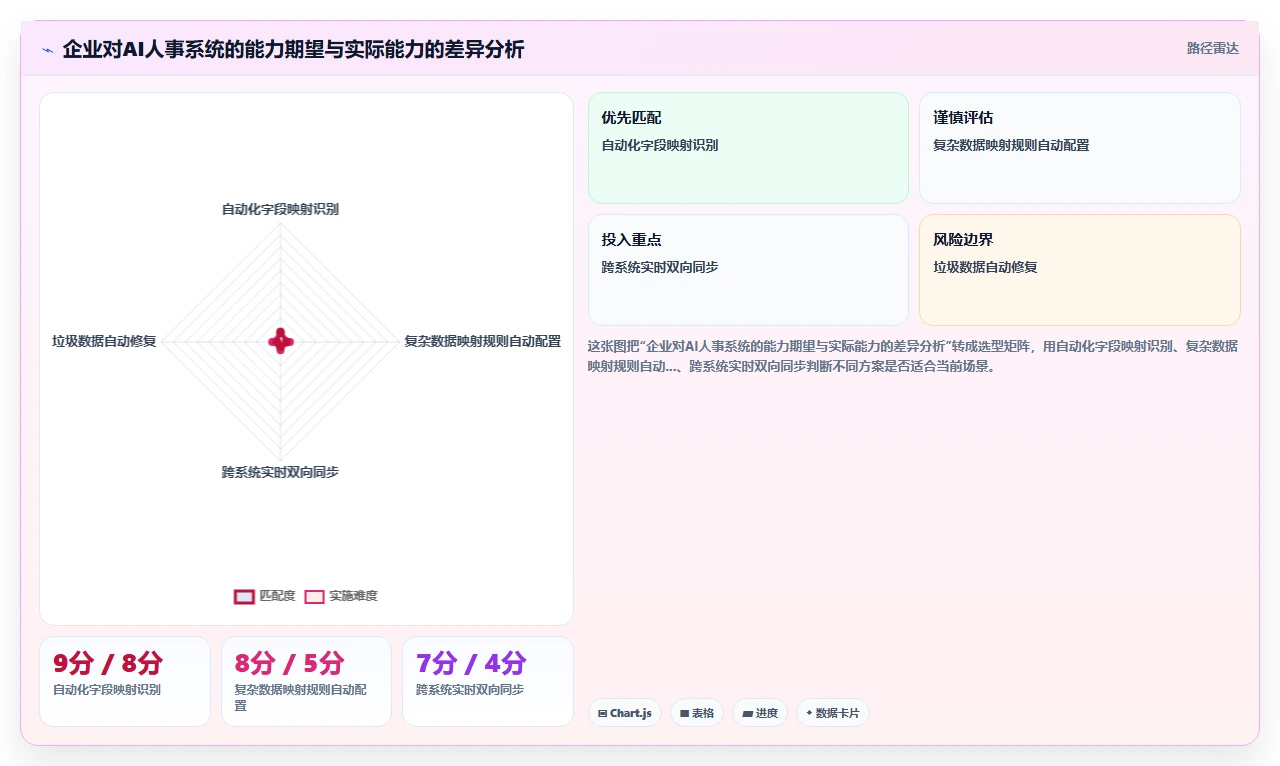Screen dimensions: 1280x766
Task: Click the 匹配度 legend color box
Action: [244, 596]
